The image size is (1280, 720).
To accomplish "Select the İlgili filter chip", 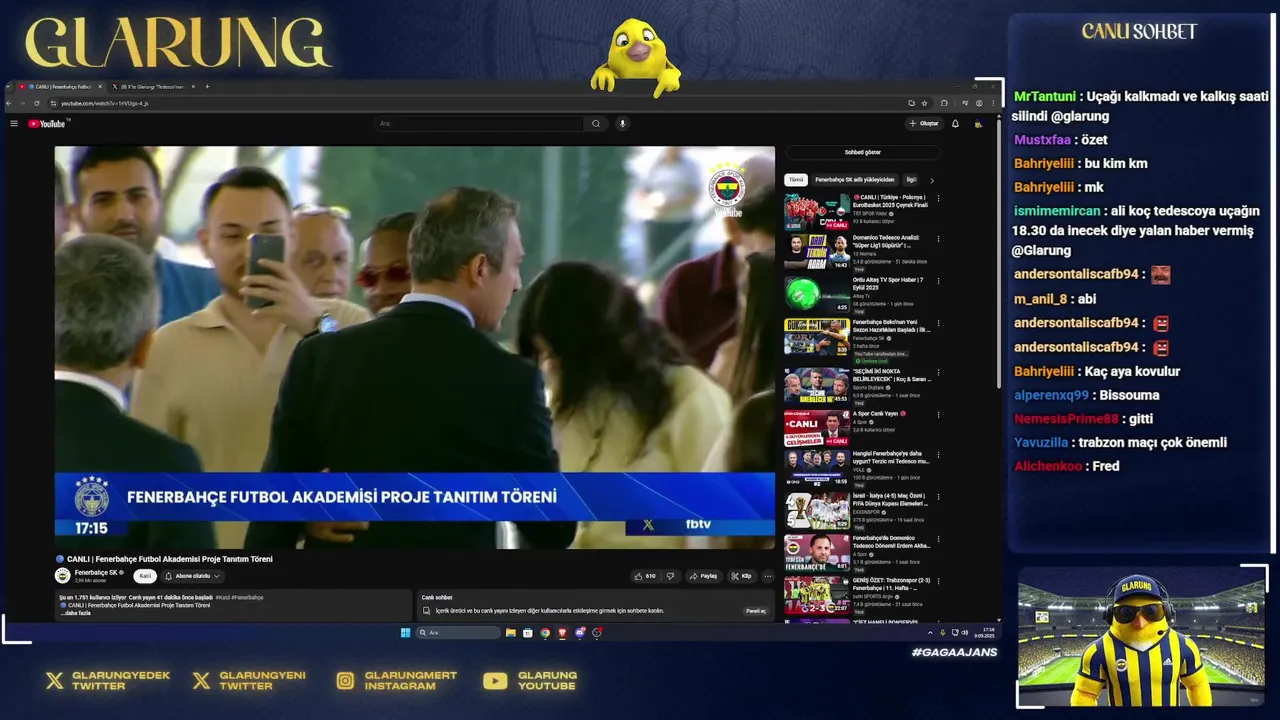I will [911, 180].
